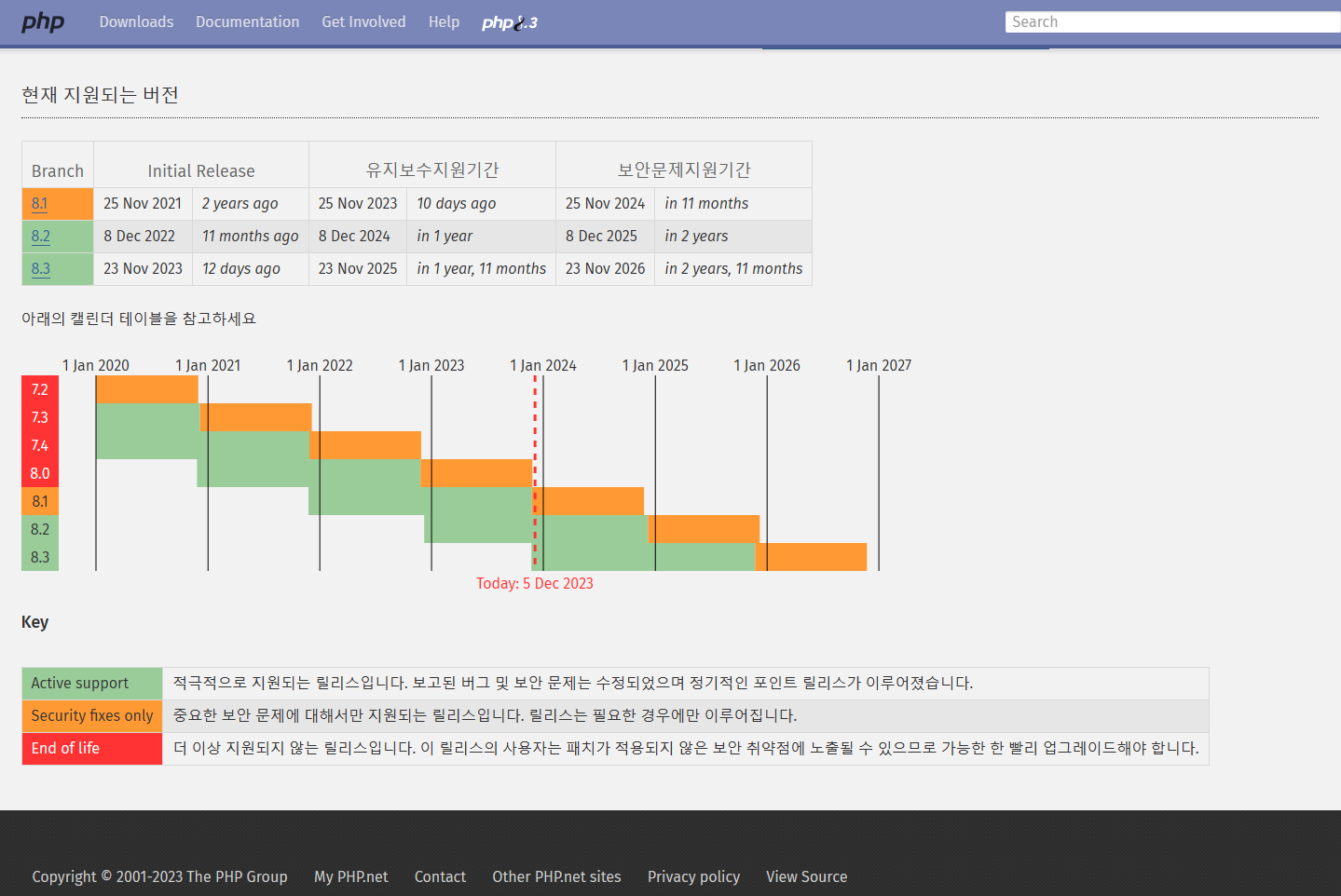Open the 8.3 branch link in table

[40, 269]
